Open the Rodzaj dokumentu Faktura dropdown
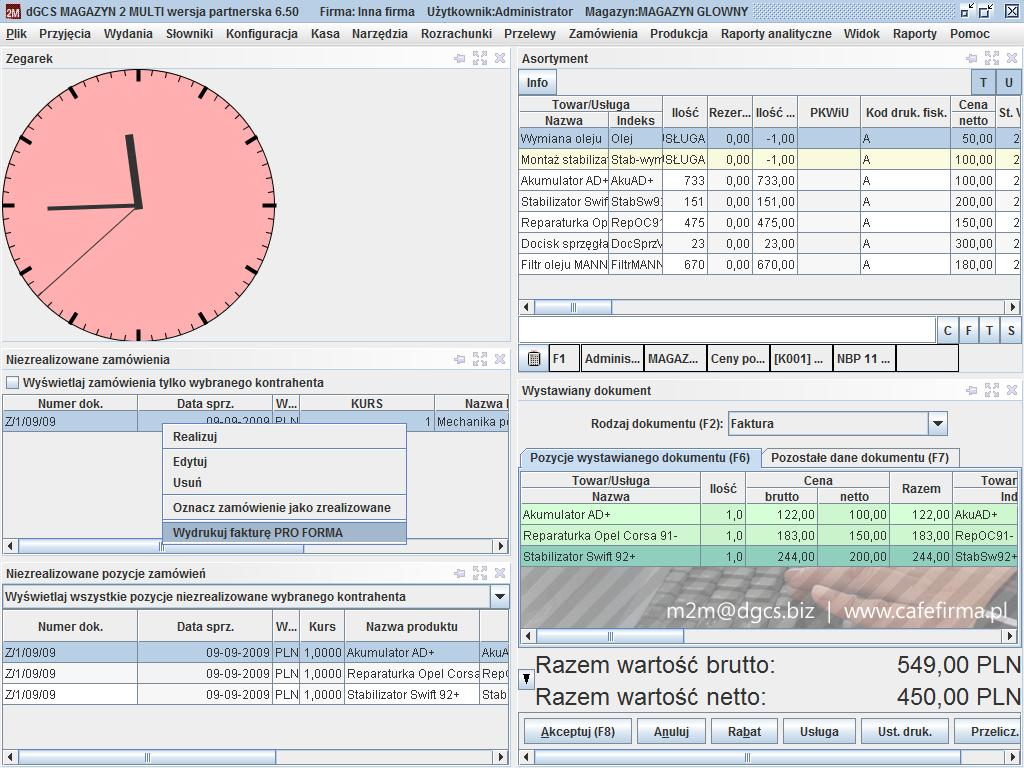The height and width of the screenshot is (768, 1024). (938, 423)
